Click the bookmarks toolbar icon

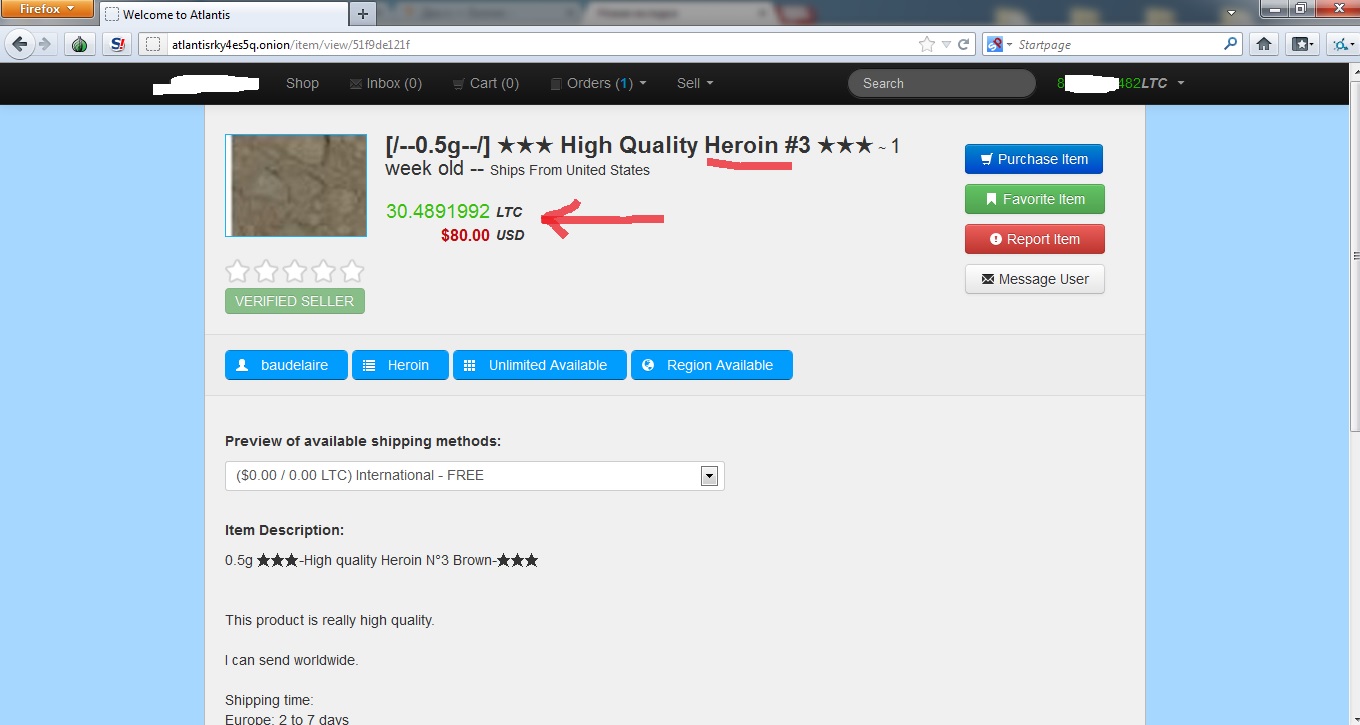(1301, 44)
